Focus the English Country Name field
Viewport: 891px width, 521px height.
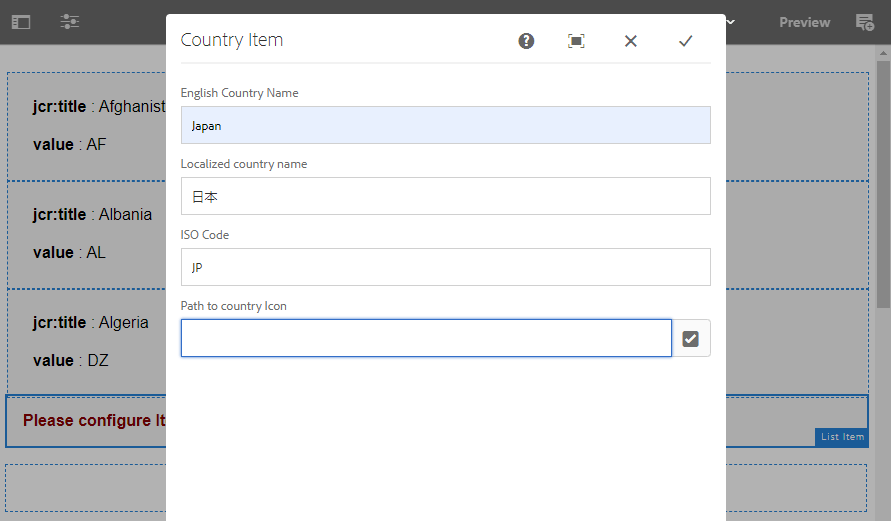pyautogui.click(x=446, y=125)
